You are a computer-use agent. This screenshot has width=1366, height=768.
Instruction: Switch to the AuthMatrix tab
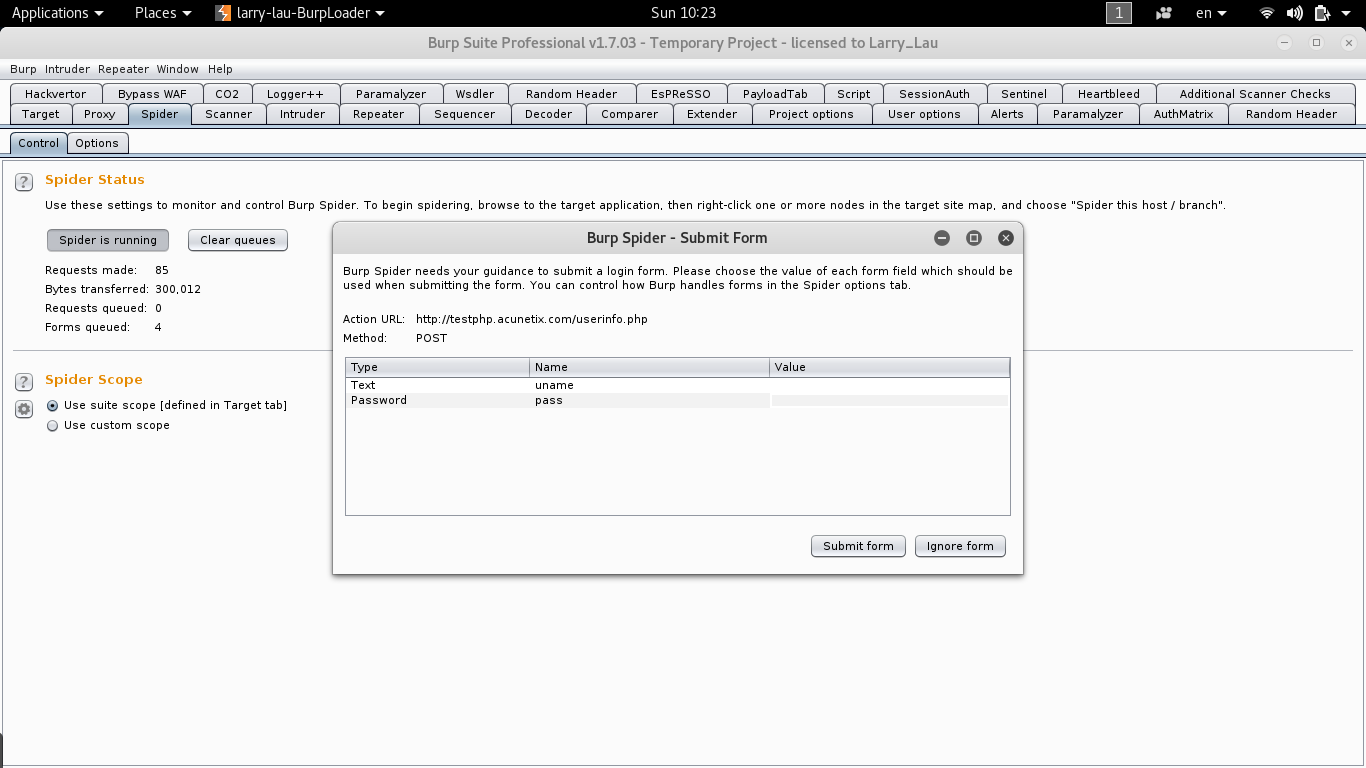(1183, 114)
